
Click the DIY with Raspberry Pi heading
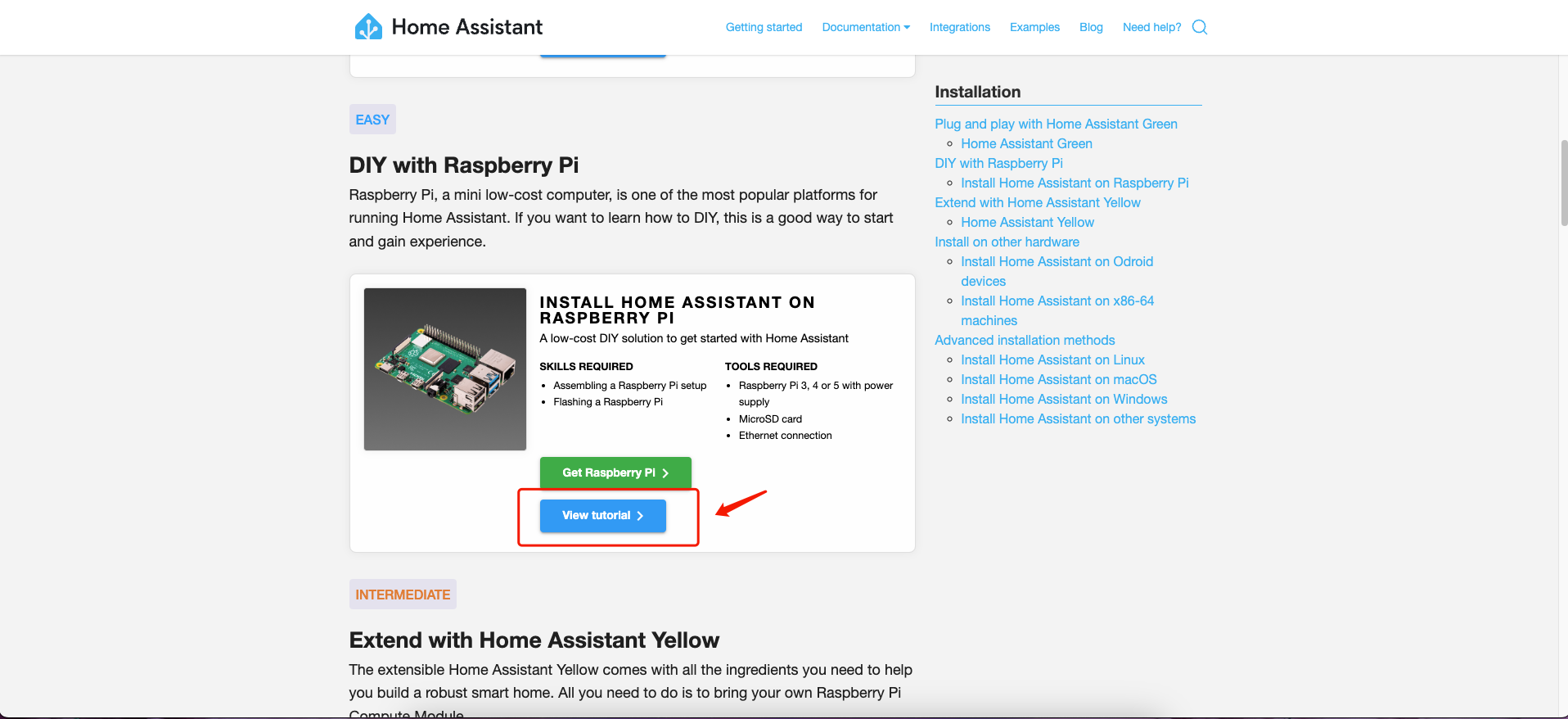(464, 165)
